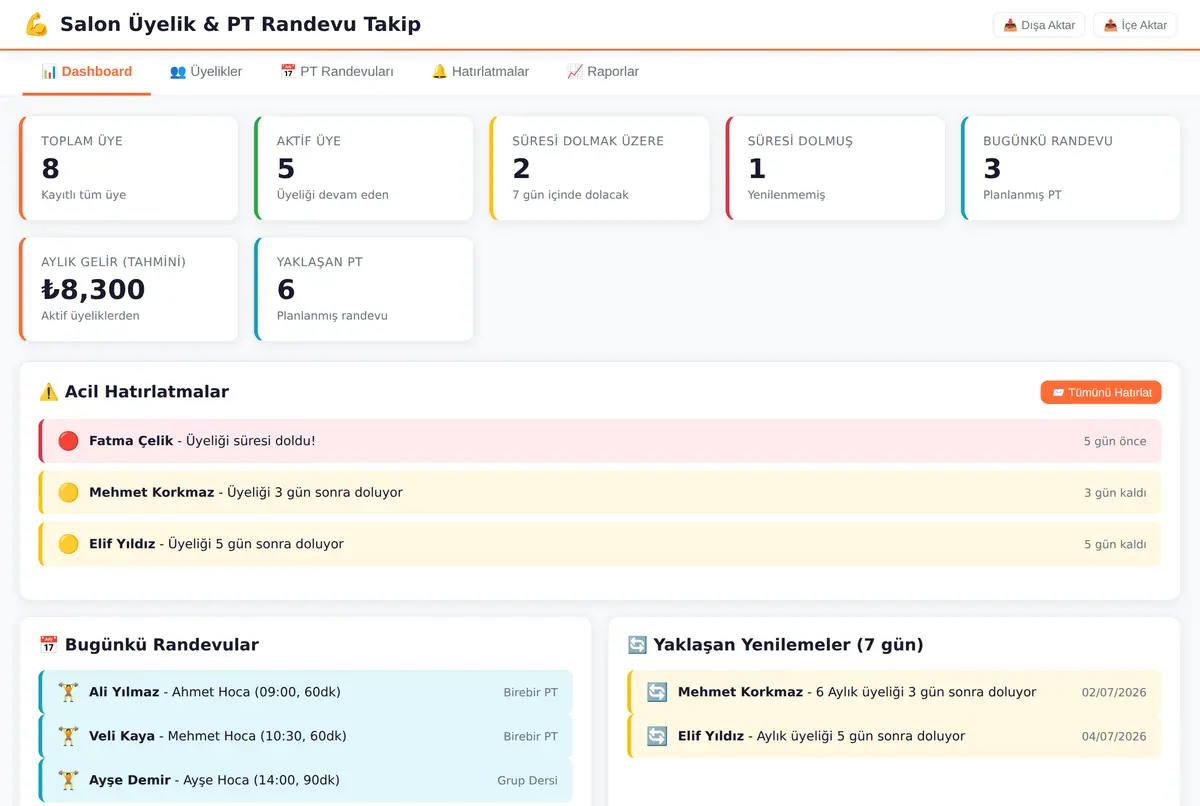Open the Raporlar tab
This screenshot has height=806, width=1200.
[603, 72]
